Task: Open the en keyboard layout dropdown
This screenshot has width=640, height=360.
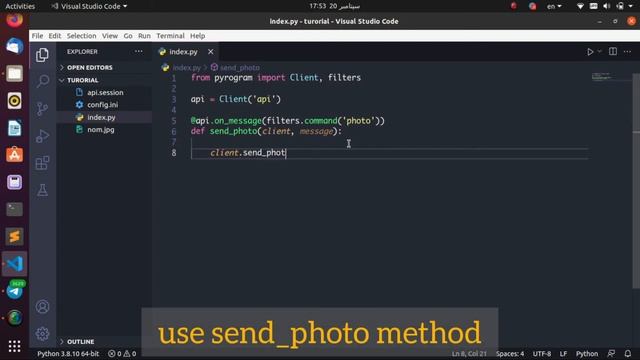Action: click(x=554, y=6)
